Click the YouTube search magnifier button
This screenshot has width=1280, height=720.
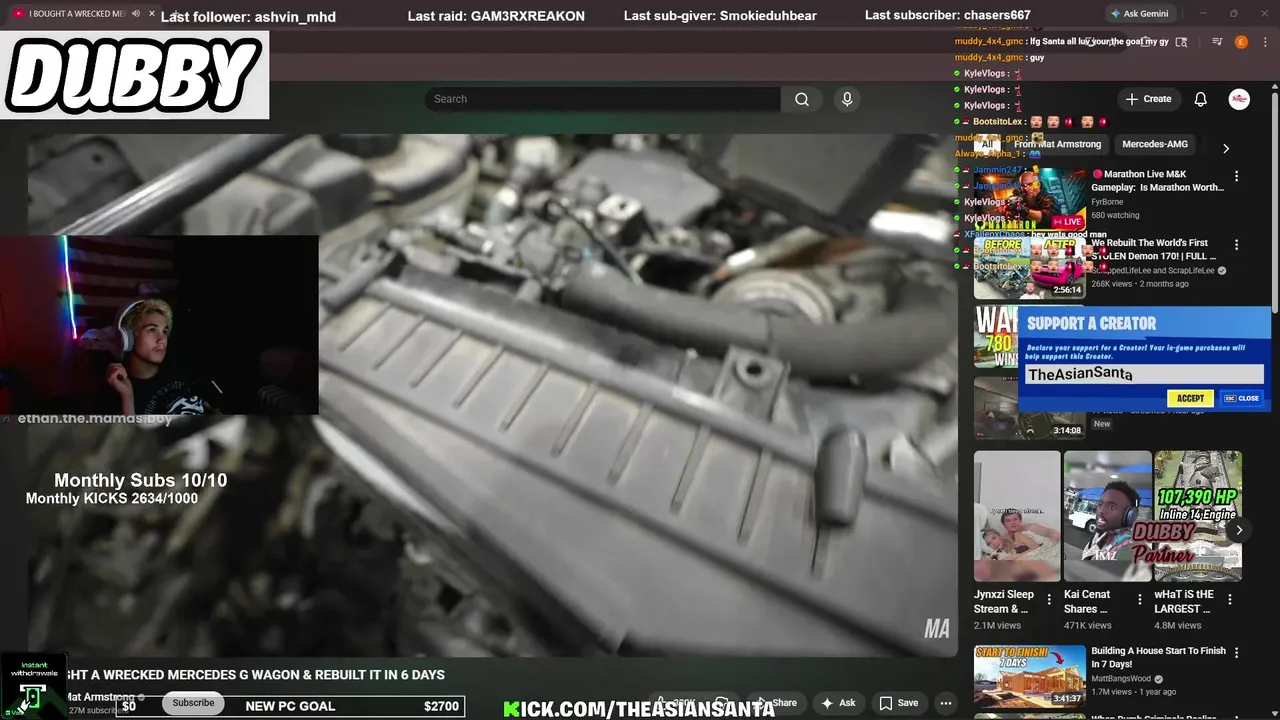[x=801, y=99]
